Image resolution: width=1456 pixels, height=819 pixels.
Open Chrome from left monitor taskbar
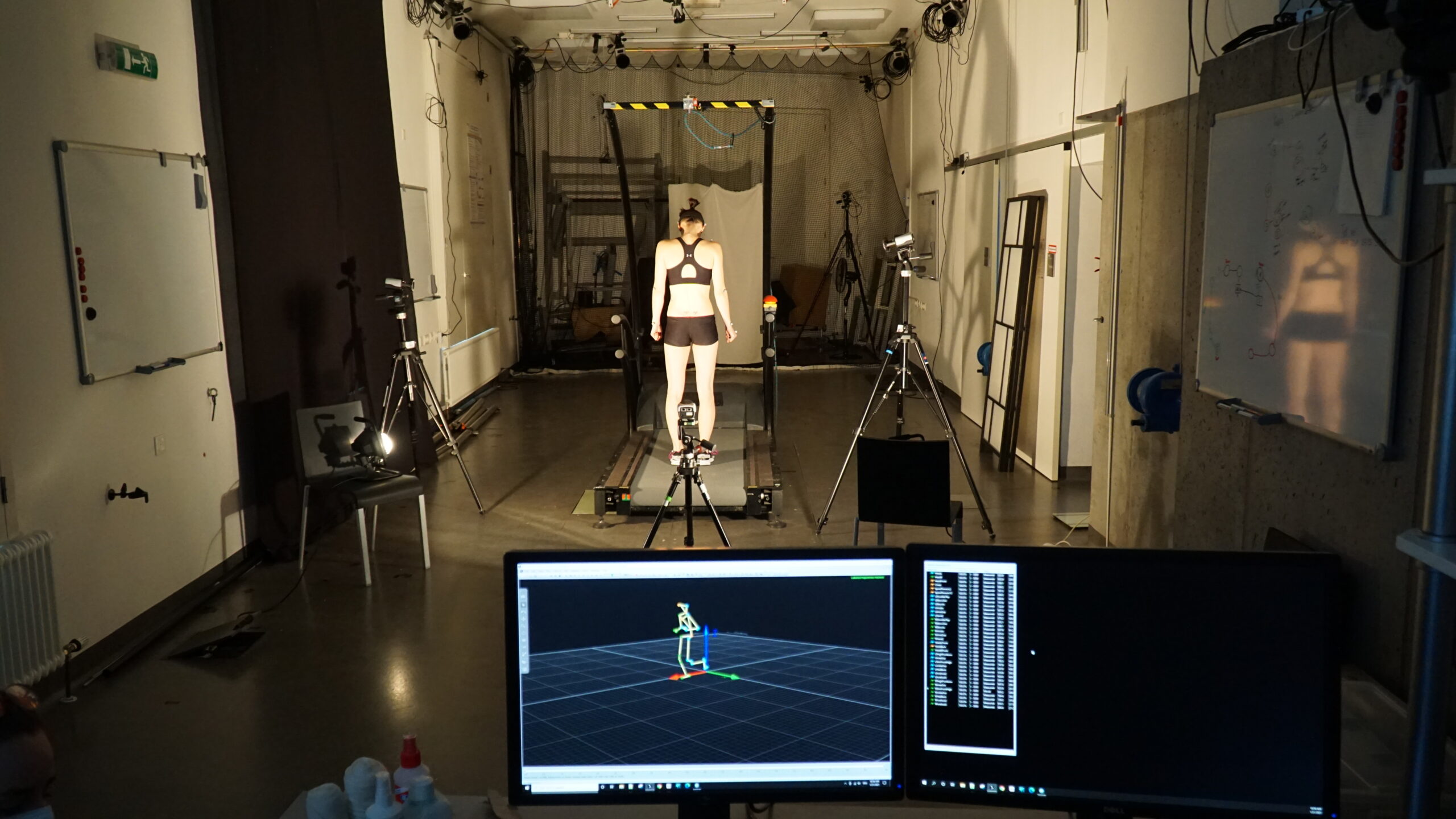click(659, 786)
